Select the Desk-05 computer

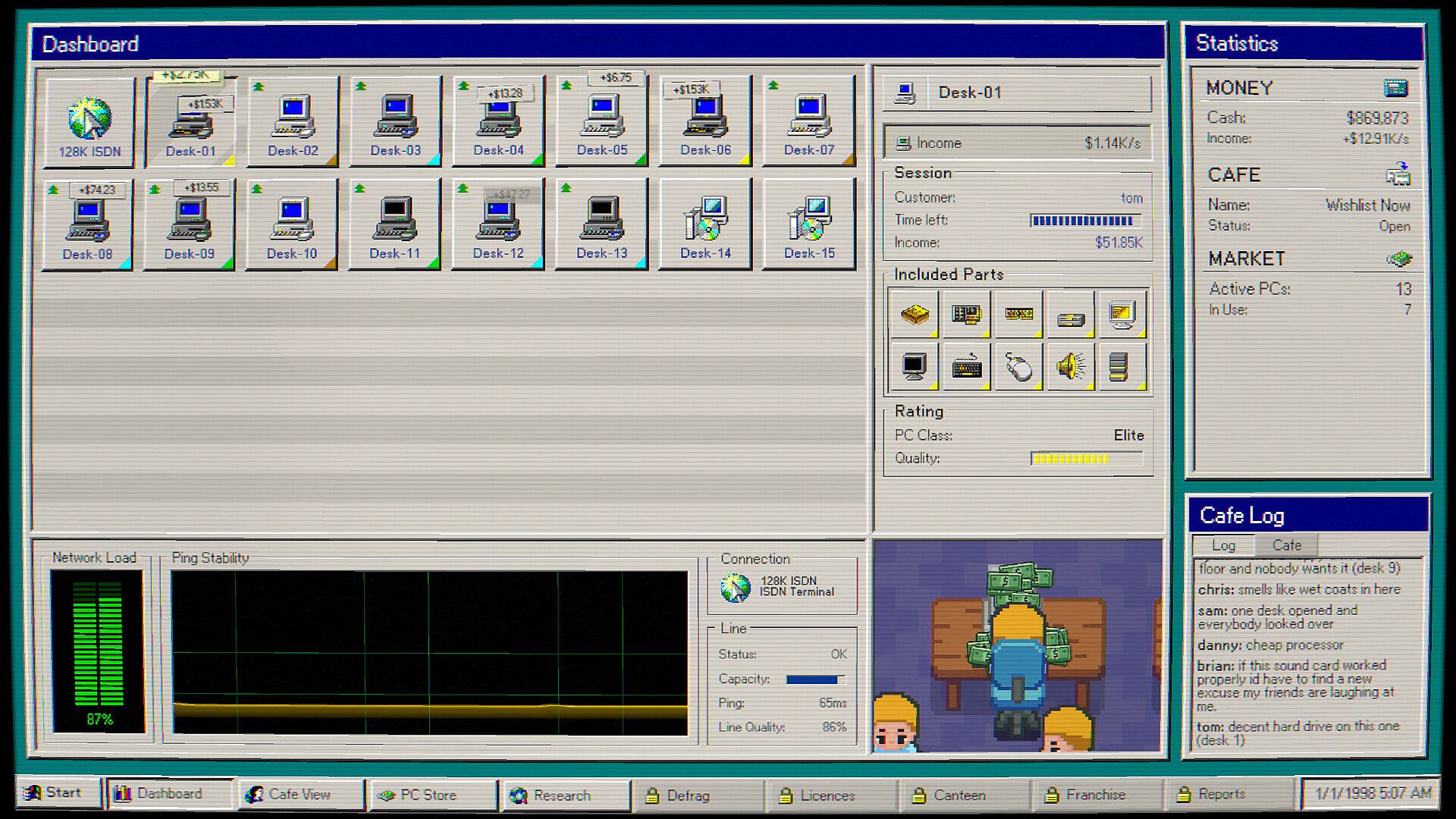[x=601, y=122]
